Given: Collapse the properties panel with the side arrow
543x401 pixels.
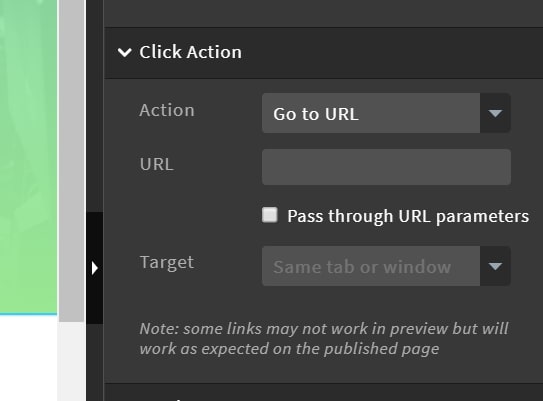Looking at the screenshot, I should [x=95, y=268].
